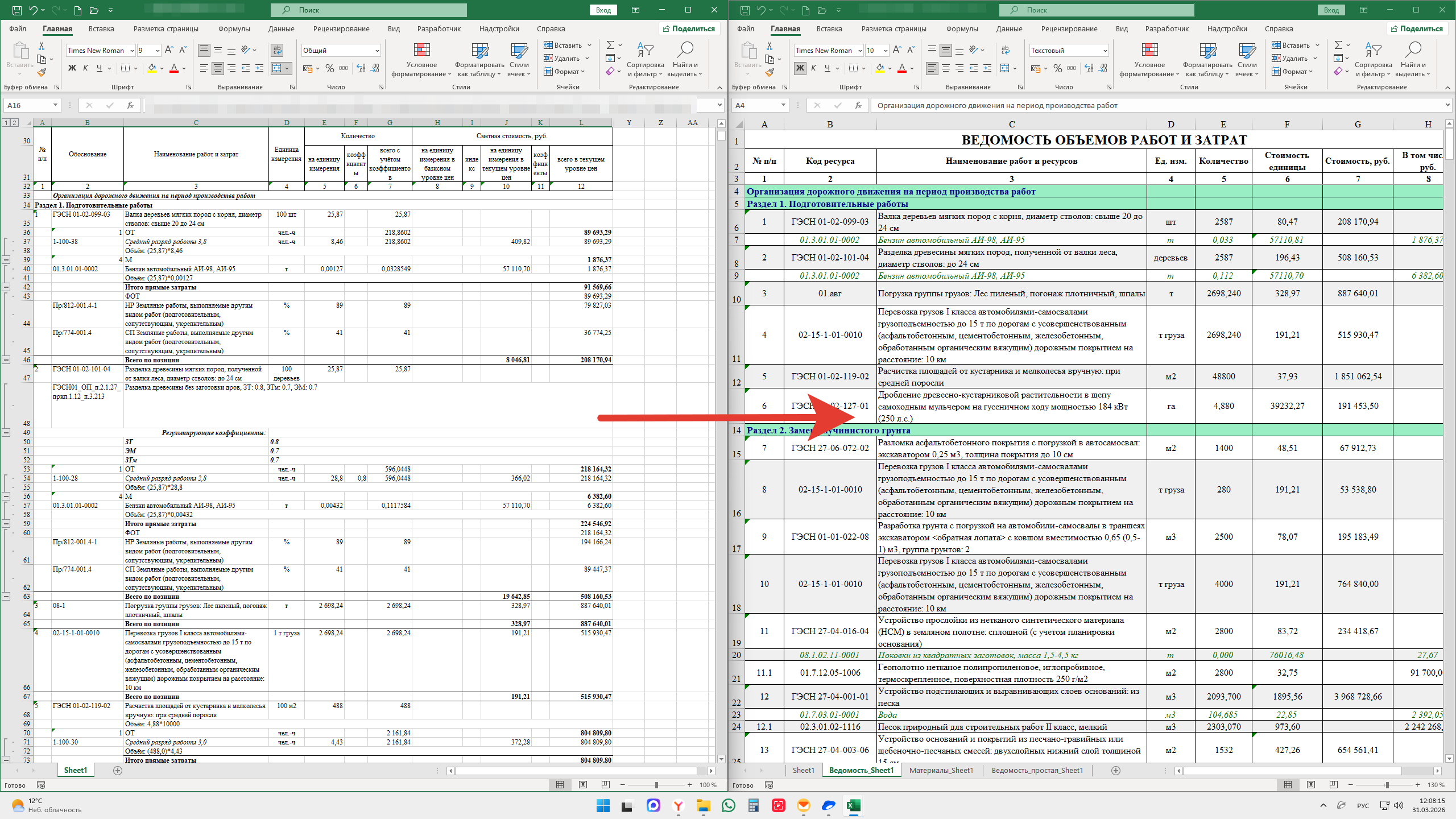
Task: Collapse outline group at row 46
Action: point(6,360)
